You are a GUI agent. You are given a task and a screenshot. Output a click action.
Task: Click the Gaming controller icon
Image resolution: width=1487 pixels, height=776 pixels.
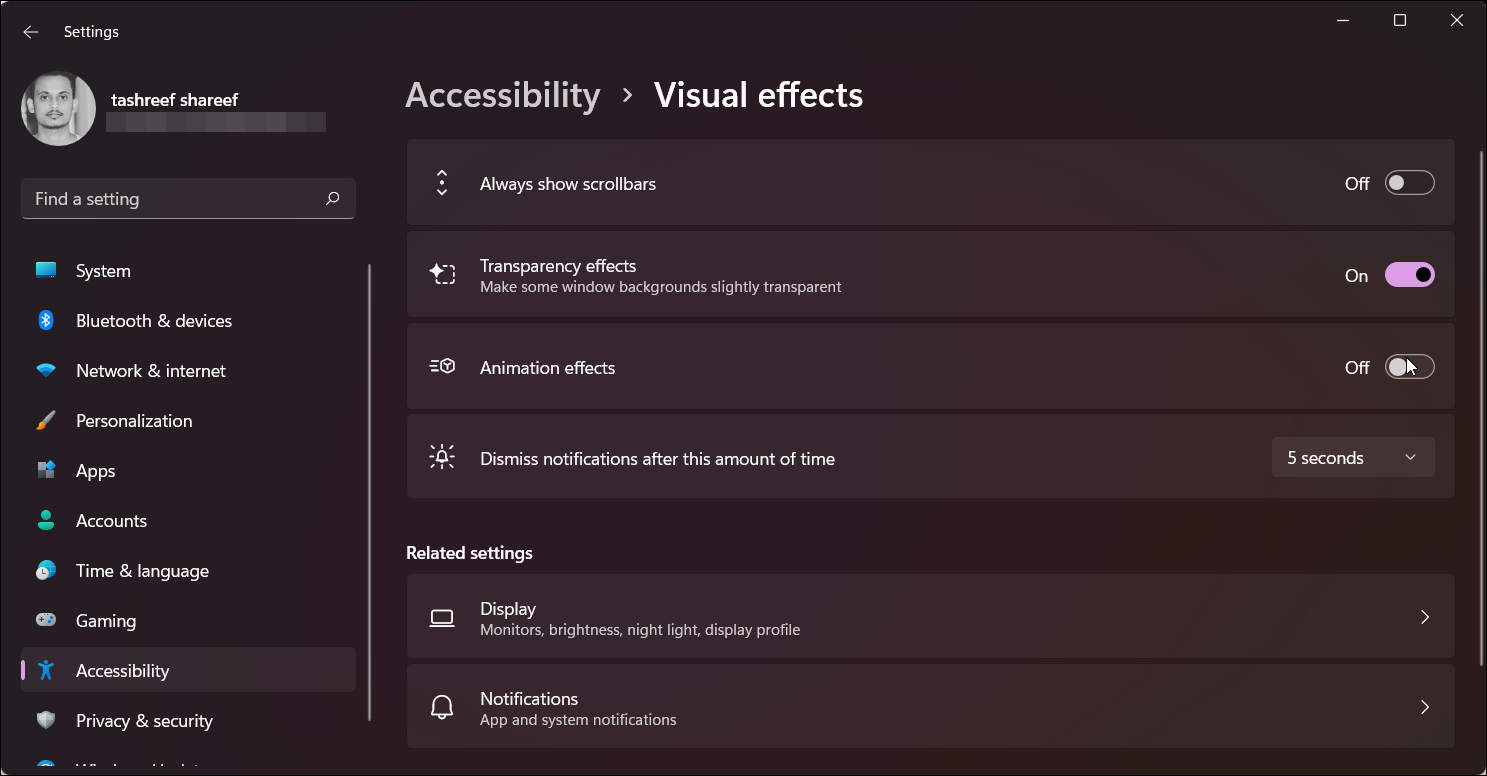[x=46, y=620]
